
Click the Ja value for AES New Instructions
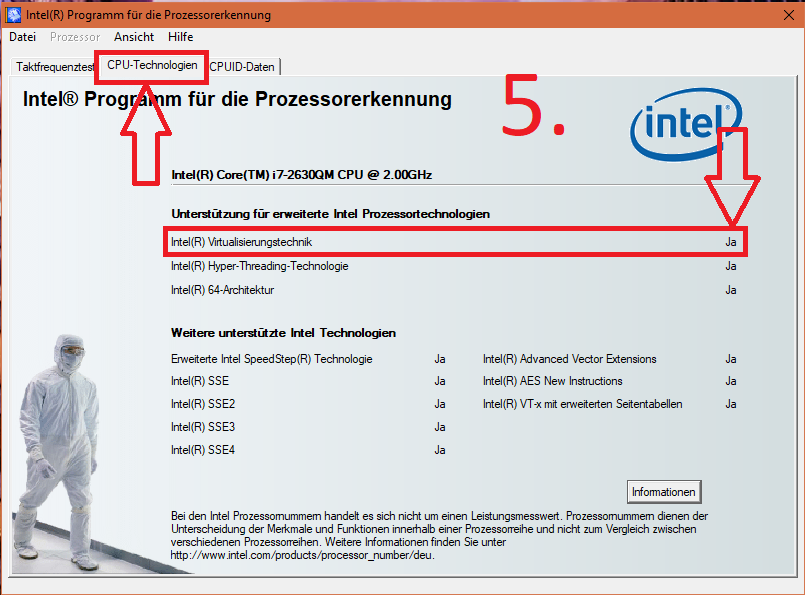point(731,381)
